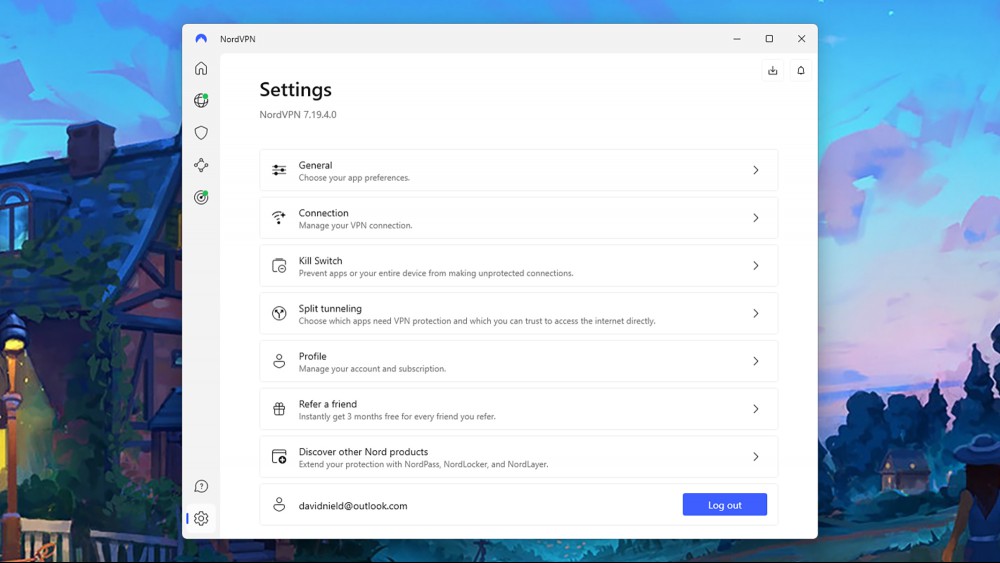Screen dimensions: 1000x563
Task: Open the Split tunneling settings label
Action: (x=330, y=309)
